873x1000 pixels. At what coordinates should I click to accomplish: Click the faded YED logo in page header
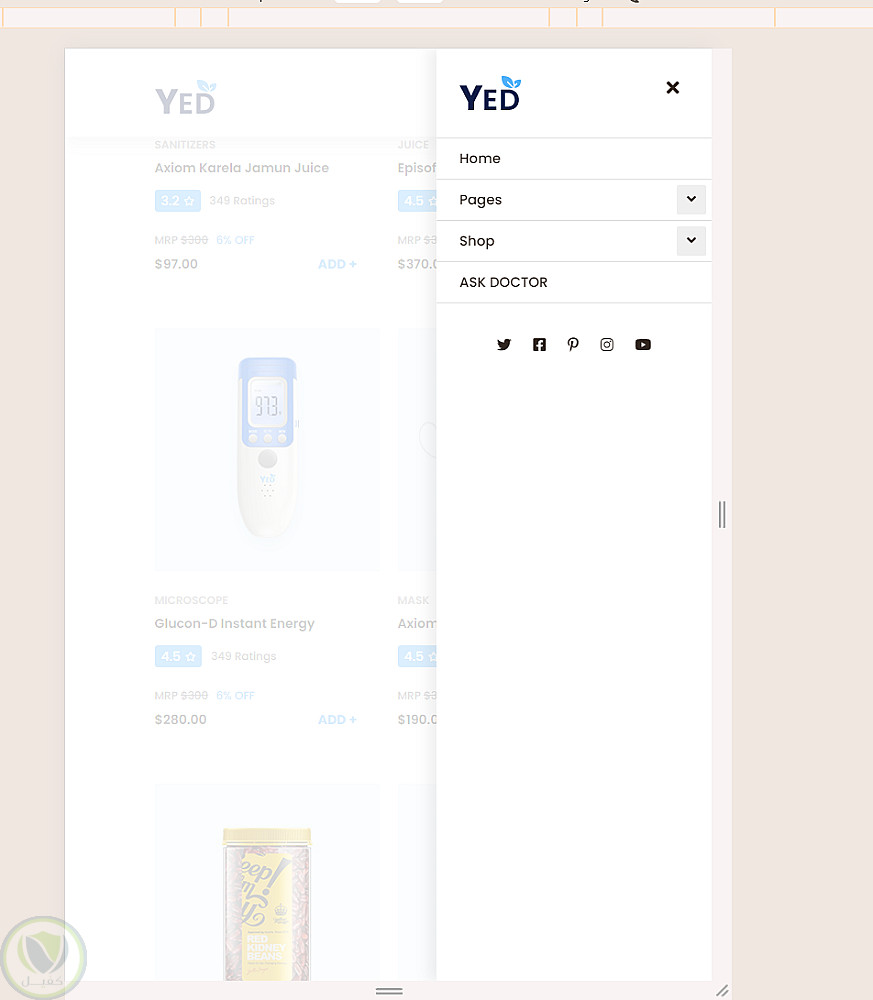[x=186, y=98]
